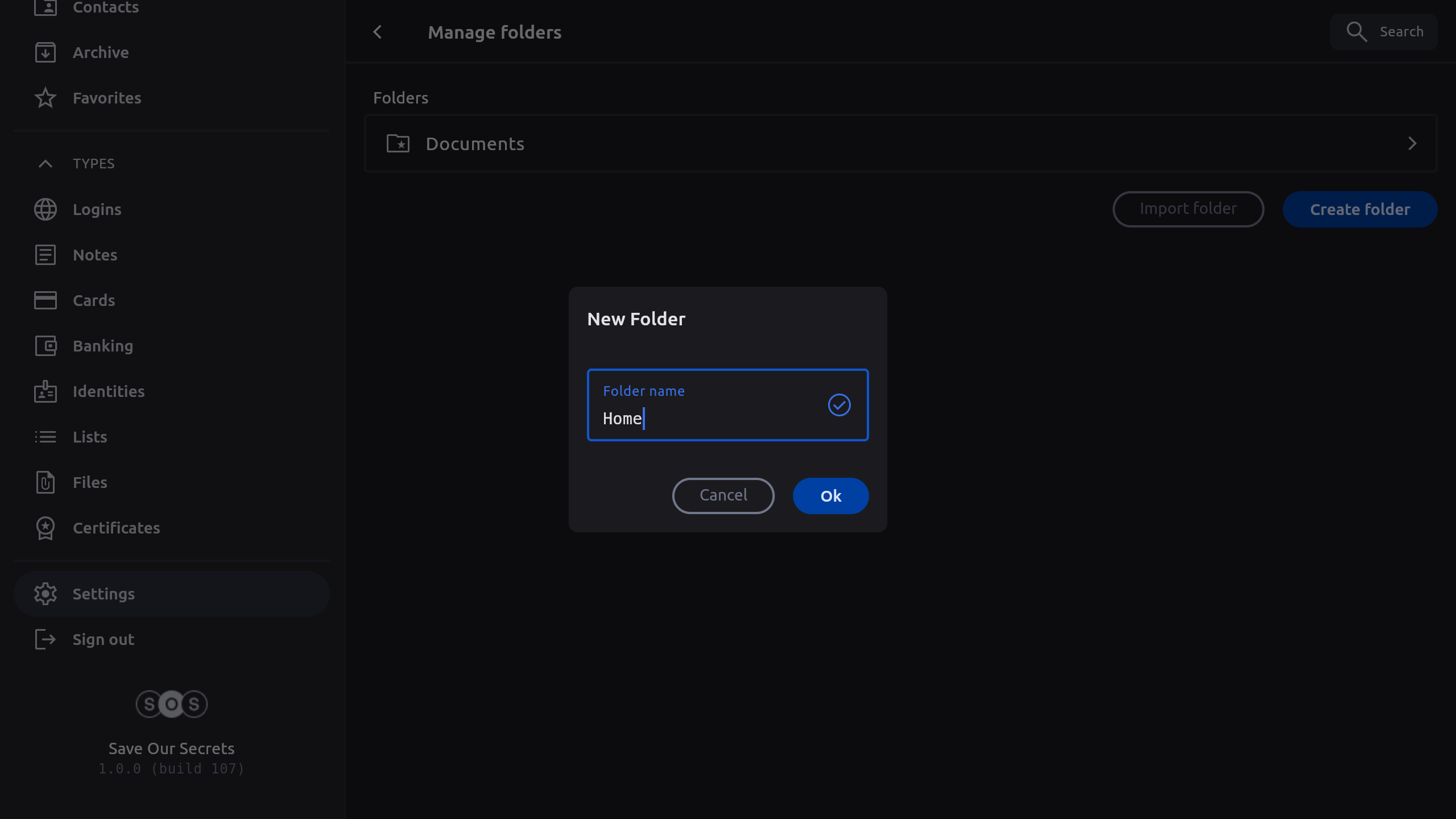Select Lists in the sidebar
The image size is (1456, 819).
pos(90,437)
